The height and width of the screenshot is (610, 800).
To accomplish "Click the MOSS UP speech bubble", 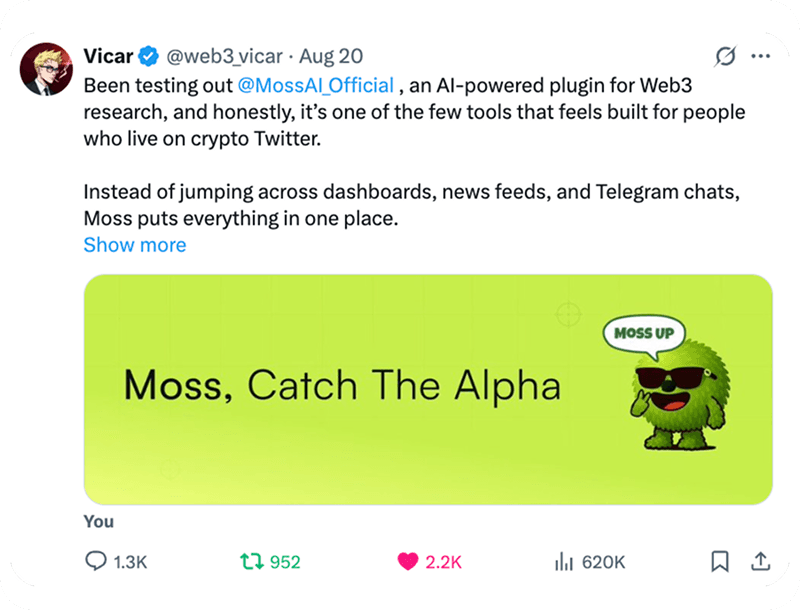I will coord(643,333).
